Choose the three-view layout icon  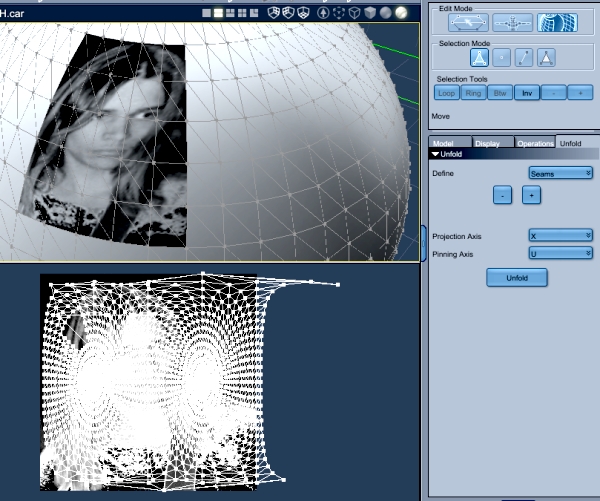coord(230,13)
